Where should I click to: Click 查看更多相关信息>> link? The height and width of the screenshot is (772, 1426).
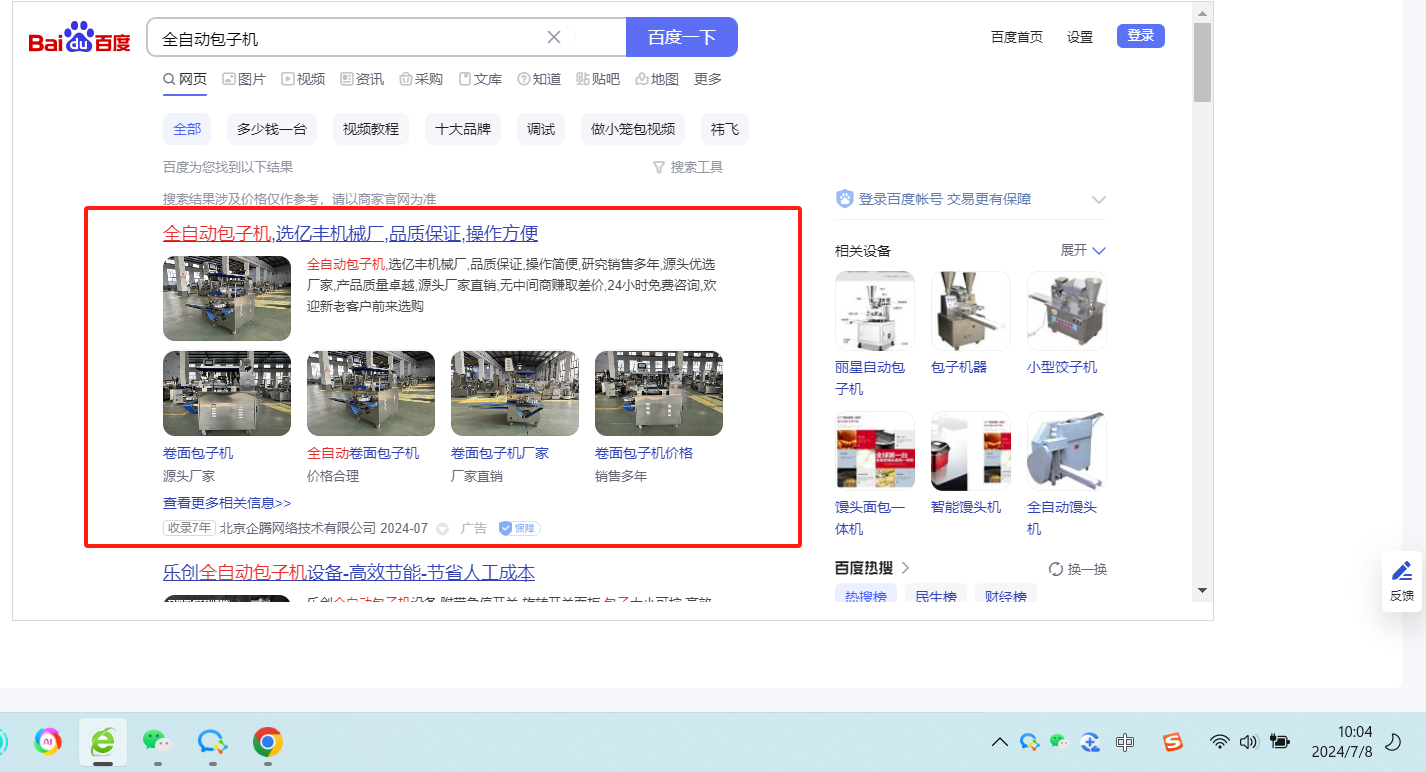pyautogui.click(x=227, y=503)
